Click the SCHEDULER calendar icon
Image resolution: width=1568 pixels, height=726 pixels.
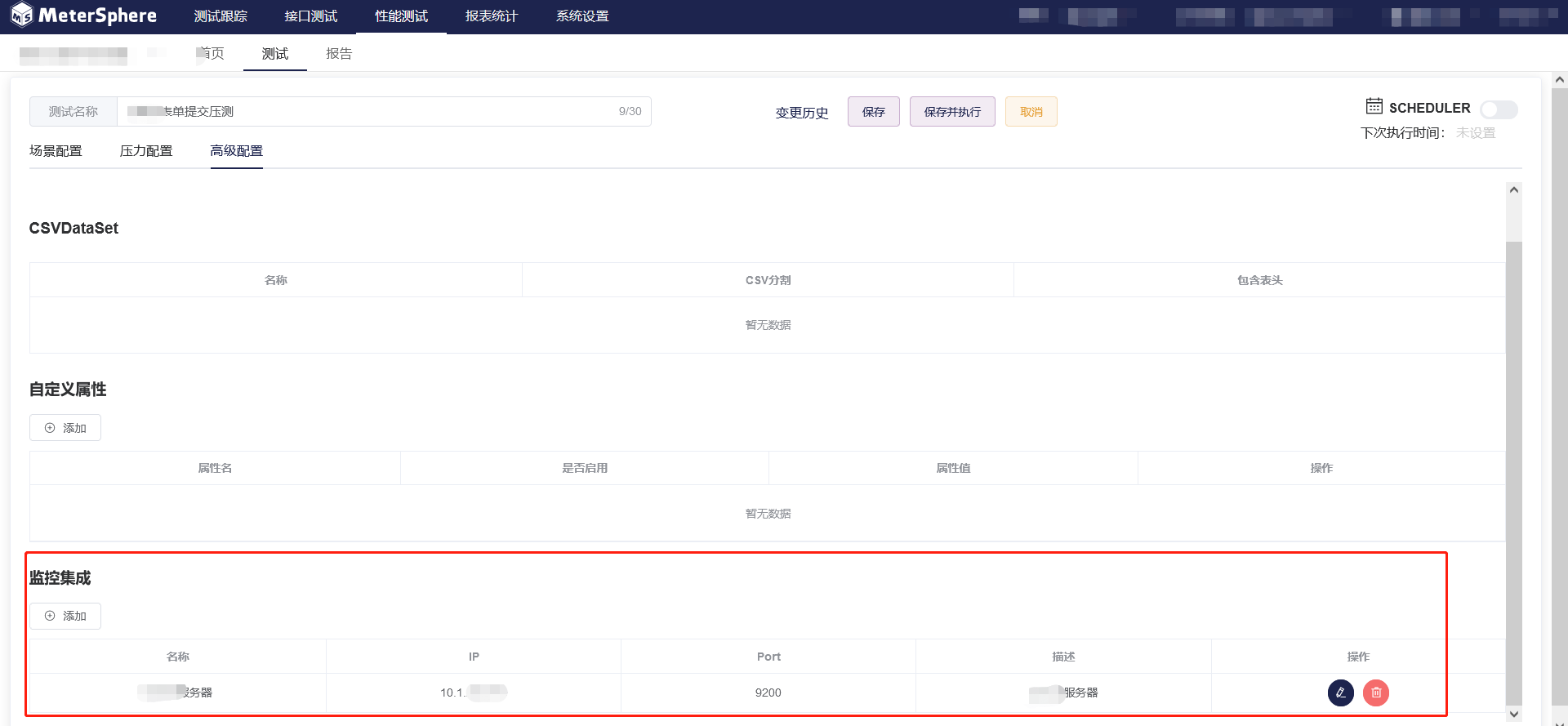tap(1374, 106)
